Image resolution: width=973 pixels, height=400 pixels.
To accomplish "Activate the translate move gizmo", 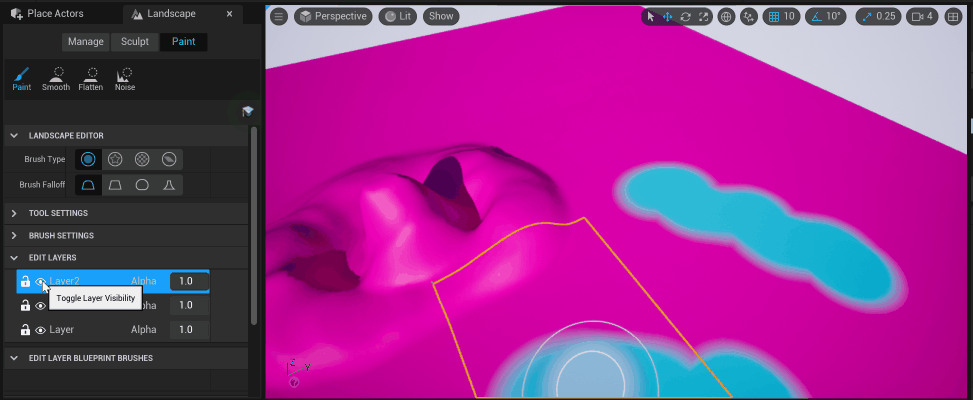I will point(668,17).
